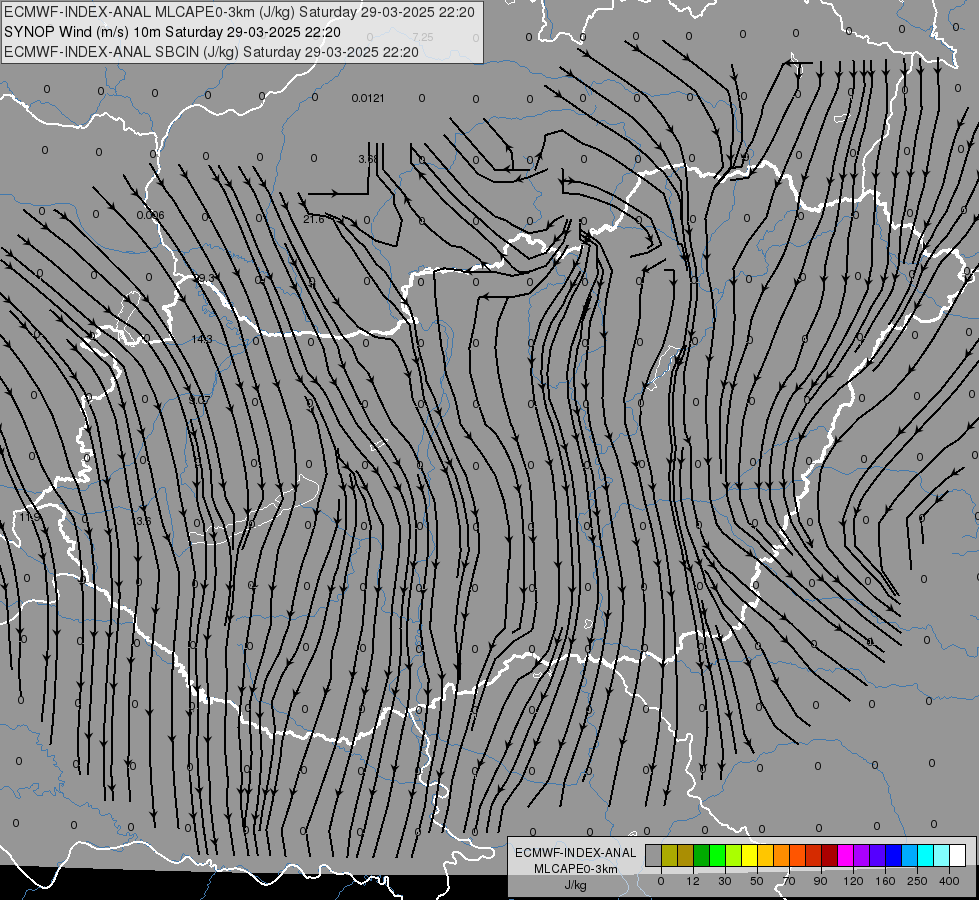Click the legend tick label 70
The image size is (979, 900).
coord(789,882)
